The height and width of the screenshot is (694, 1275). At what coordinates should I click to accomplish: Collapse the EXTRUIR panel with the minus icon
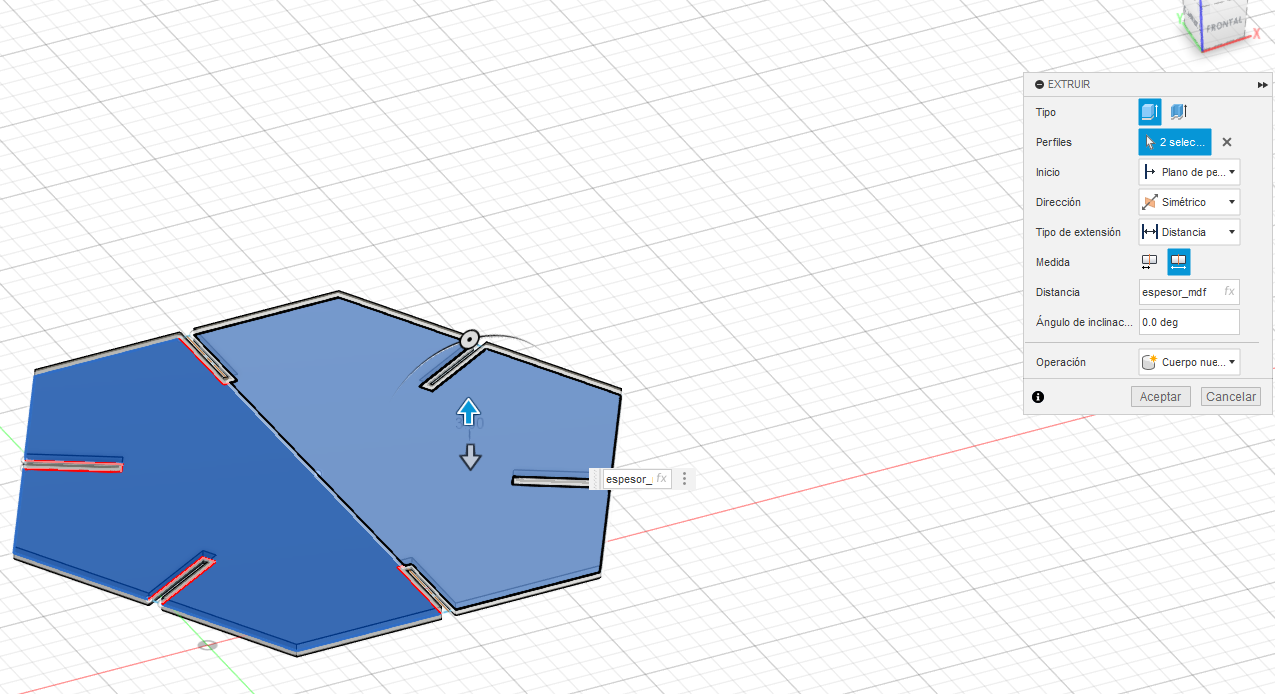coord(1040,85)
